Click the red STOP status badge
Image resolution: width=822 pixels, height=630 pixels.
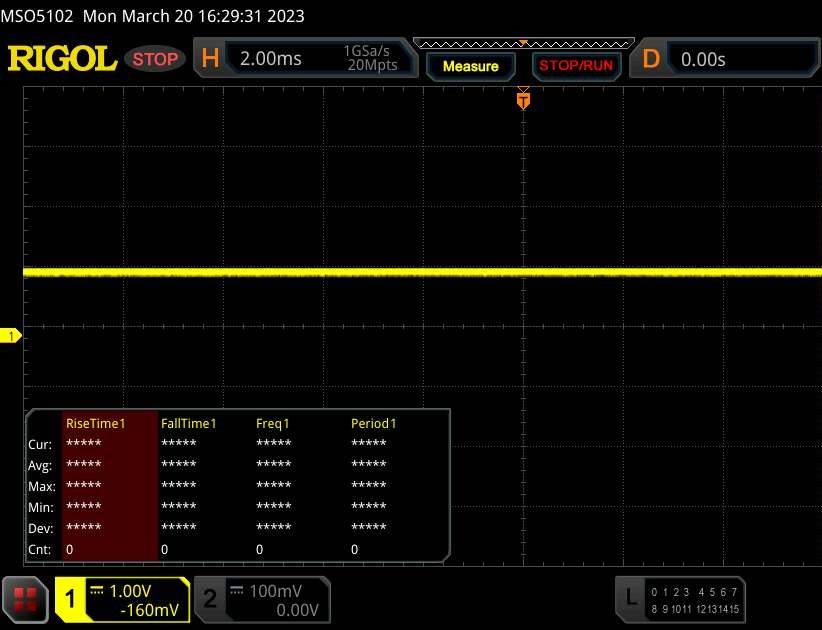[x=156, y=59]
